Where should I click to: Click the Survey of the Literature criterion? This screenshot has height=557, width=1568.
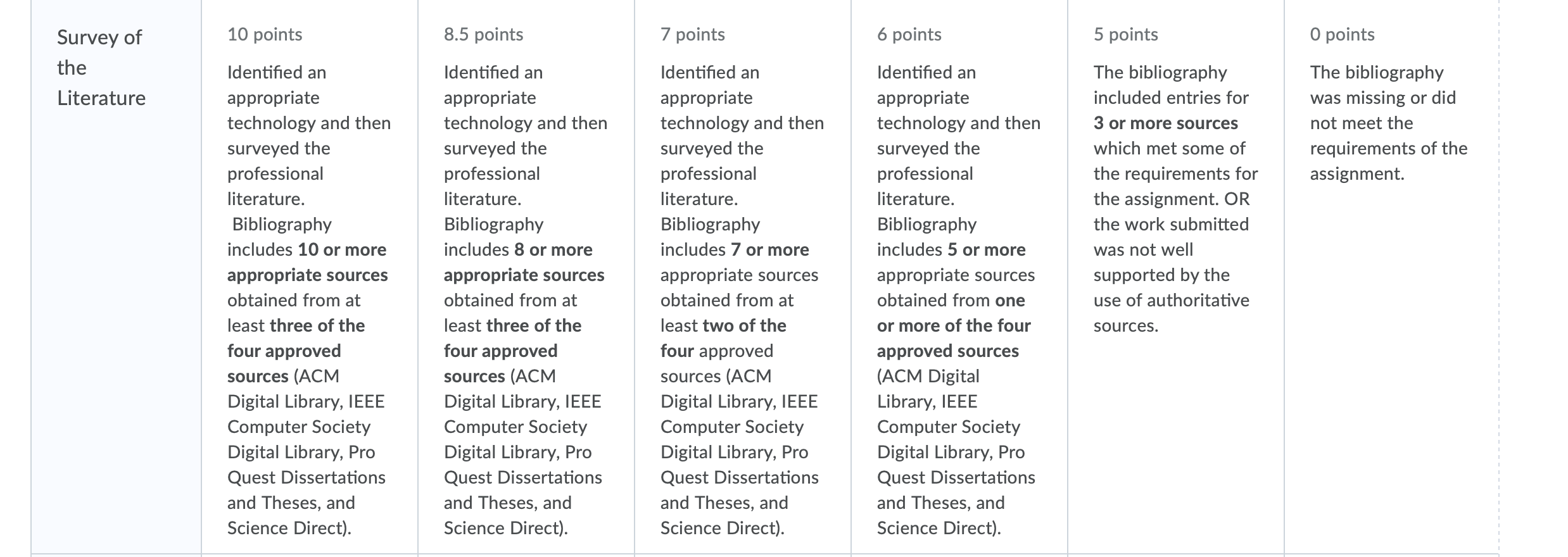click(101, 68)
